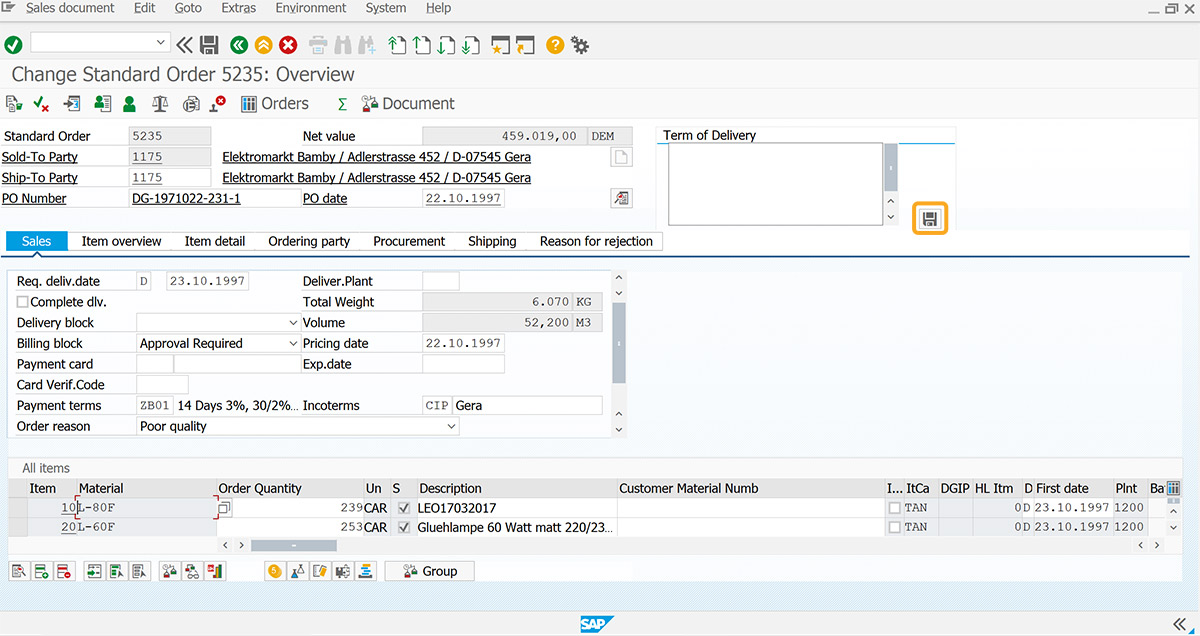The height and width of the screenshot is (636, 1200).
Task: Click the Card Verif.Code input field
Action: 162,385
